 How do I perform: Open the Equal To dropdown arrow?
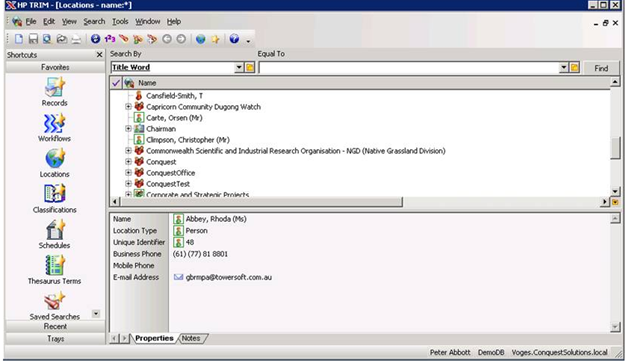(563, 67)
